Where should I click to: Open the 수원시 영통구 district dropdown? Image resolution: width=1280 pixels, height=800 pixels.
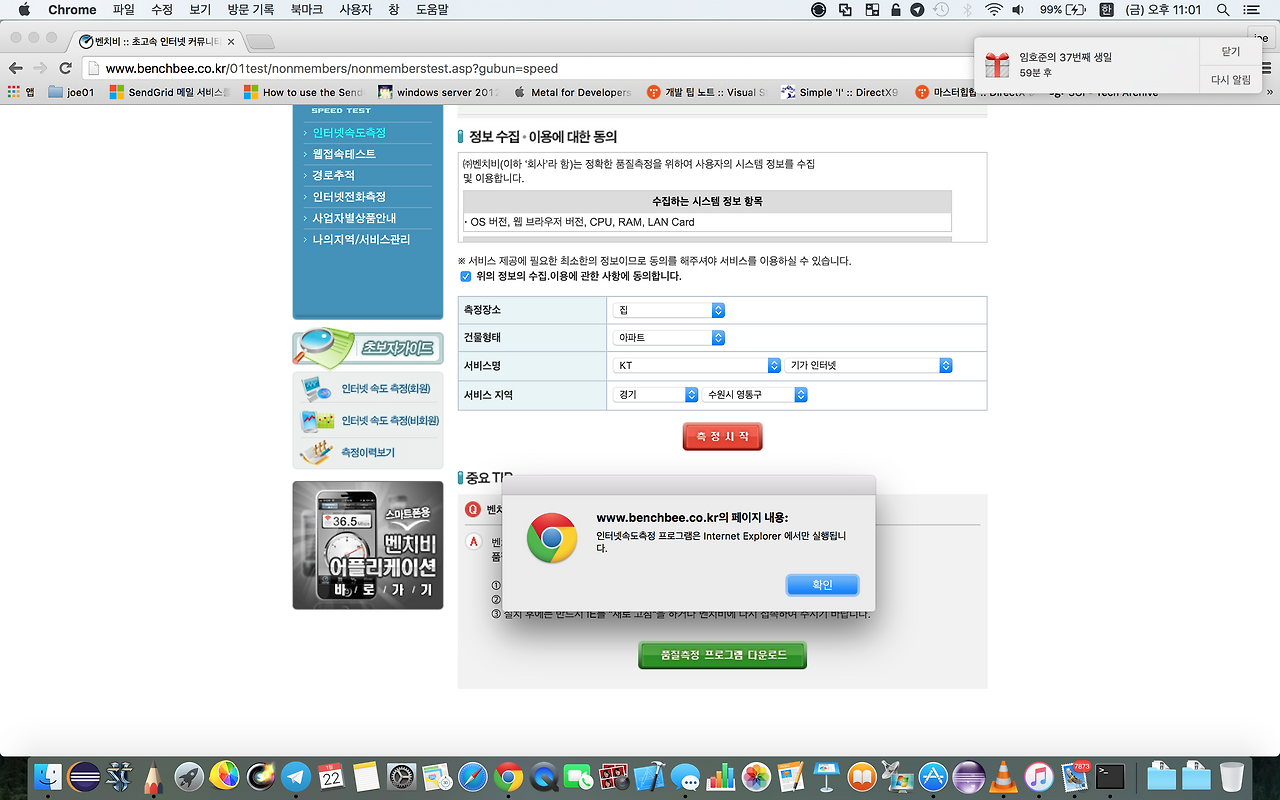coord(755,395)
